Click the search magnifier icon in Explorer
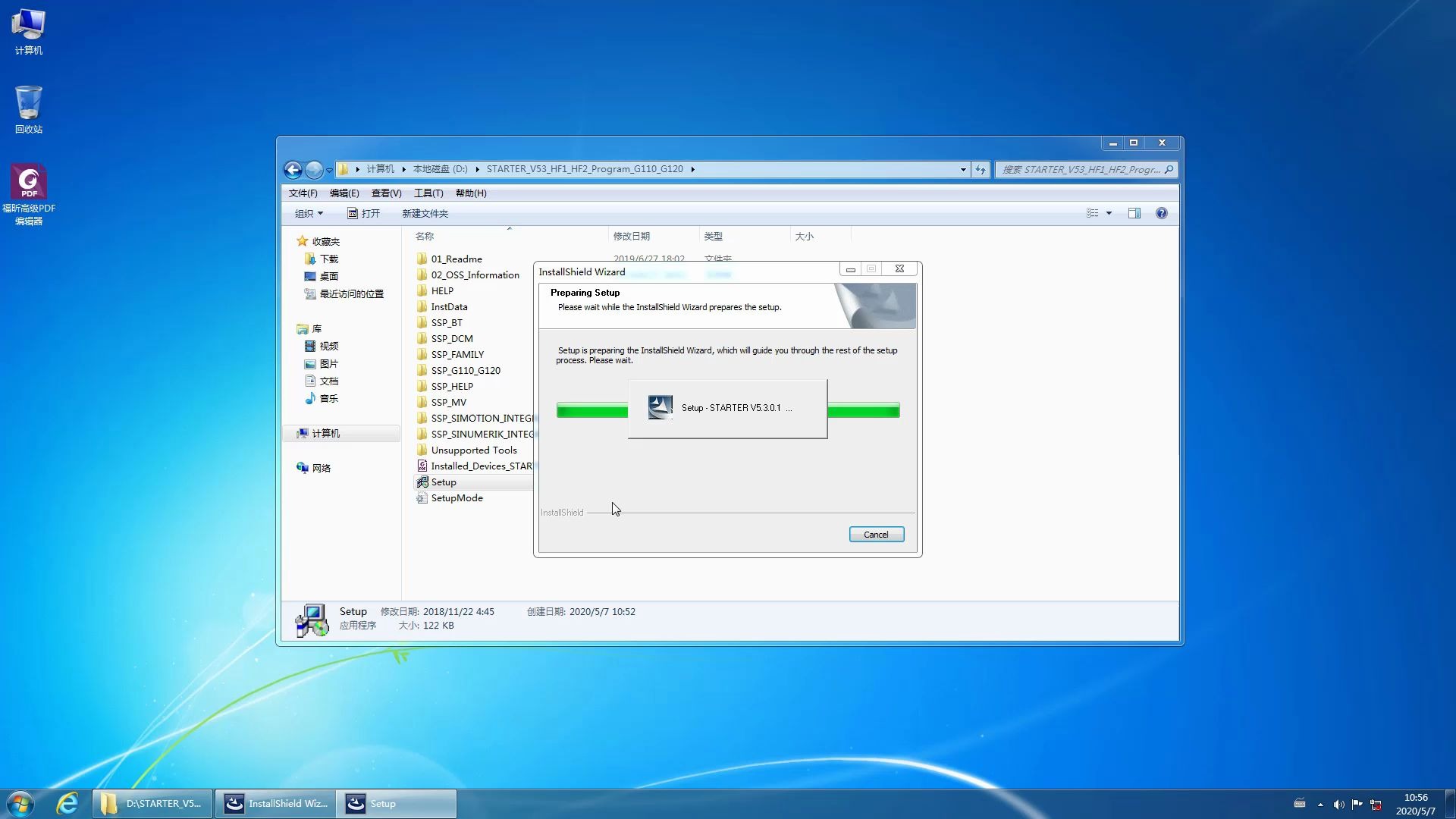Viewport: 1456px width, 819px height. click(x=1169, y=169)
